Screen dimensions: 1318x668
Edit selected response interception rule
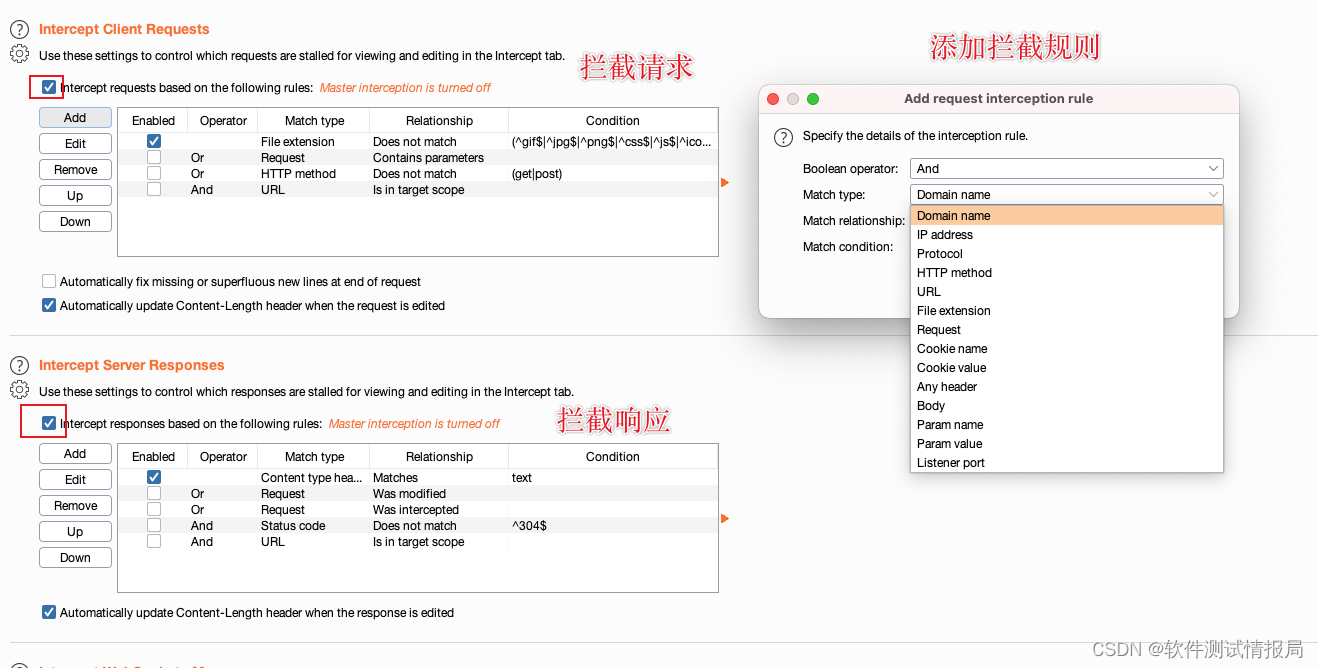click(75, 480)
